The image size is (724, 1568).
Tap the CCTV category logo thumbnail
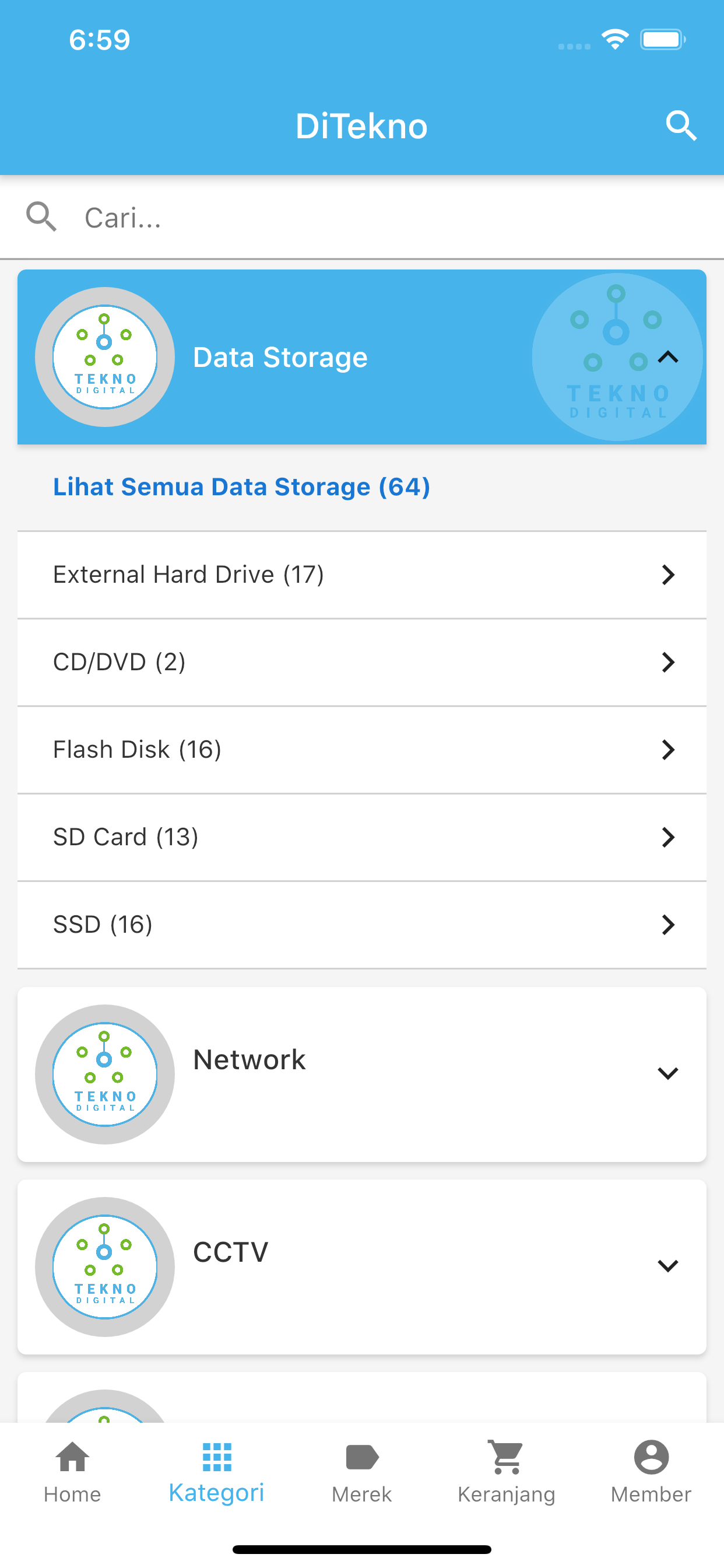(105, 1266)
